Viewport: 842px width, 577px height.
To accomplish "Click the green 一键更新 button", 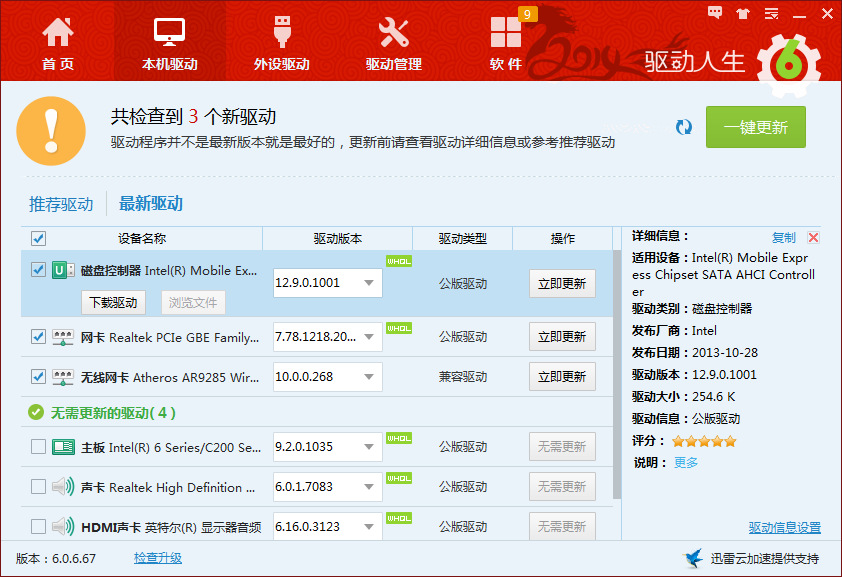I will pyautogui.click(x=756, y=127).
